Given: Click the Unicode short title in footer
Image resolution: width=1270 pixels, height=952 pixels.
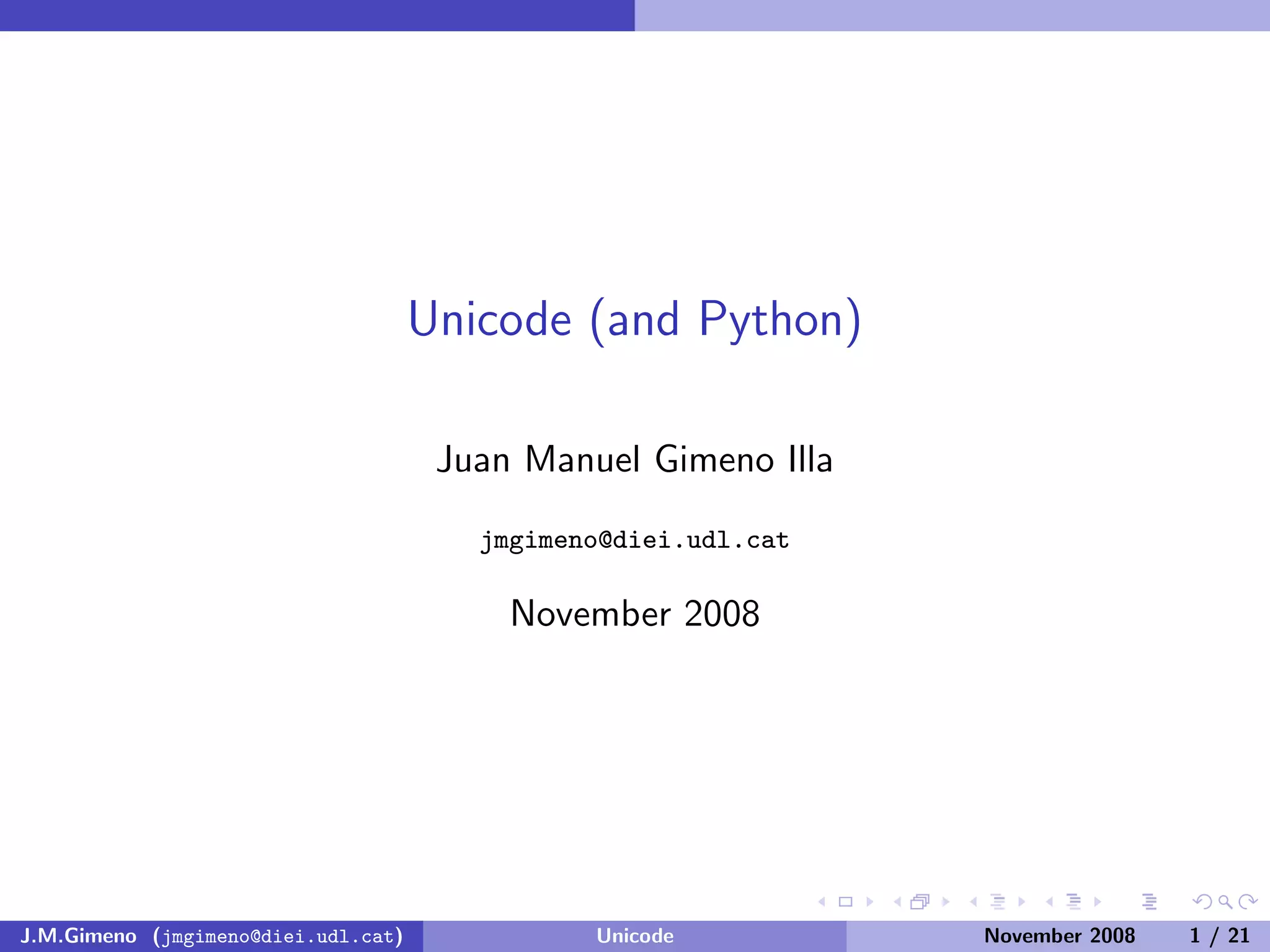Looking at the screenshot, I should (635, 936).
